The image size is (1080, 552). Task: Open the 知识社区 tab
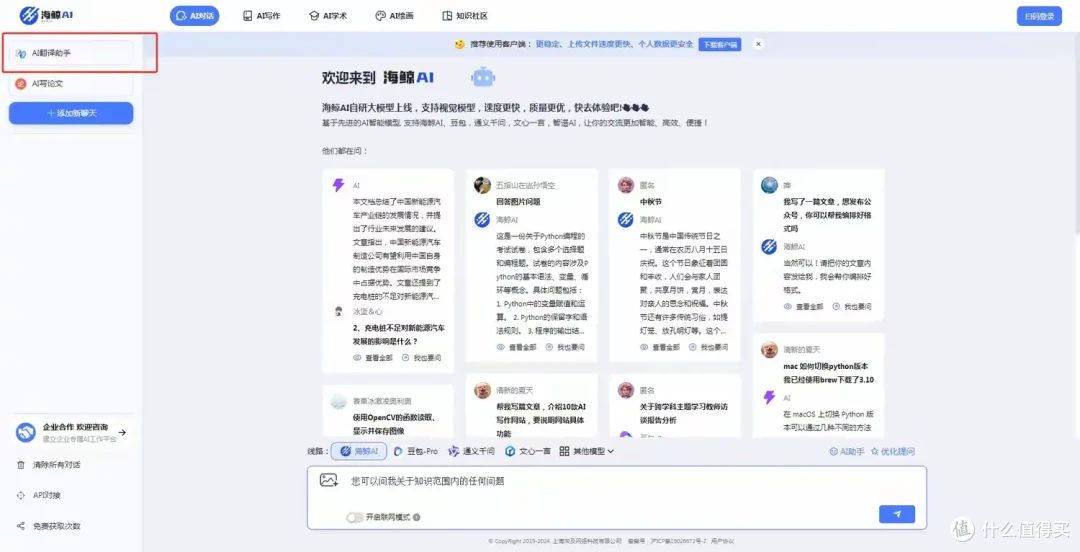point(464,16)
